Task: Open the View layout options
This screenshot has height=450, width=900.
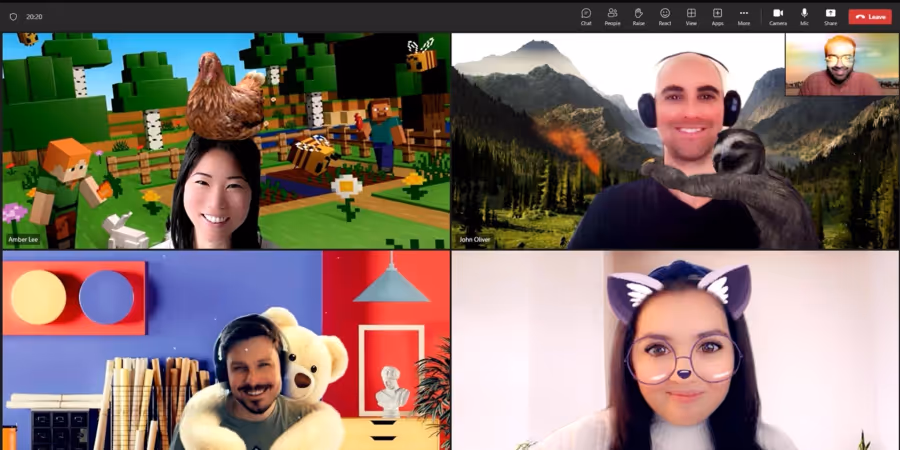Action: pyautogui.click(x=691, y=17)
